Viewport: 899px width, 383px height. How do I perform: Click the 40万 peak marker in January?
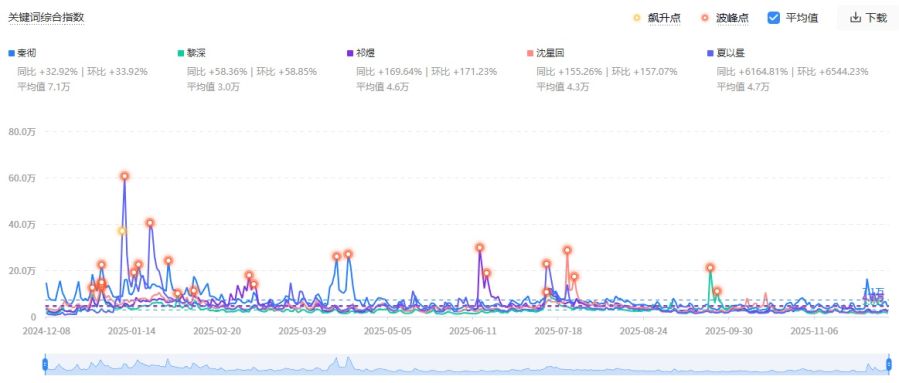pos(150,222)
